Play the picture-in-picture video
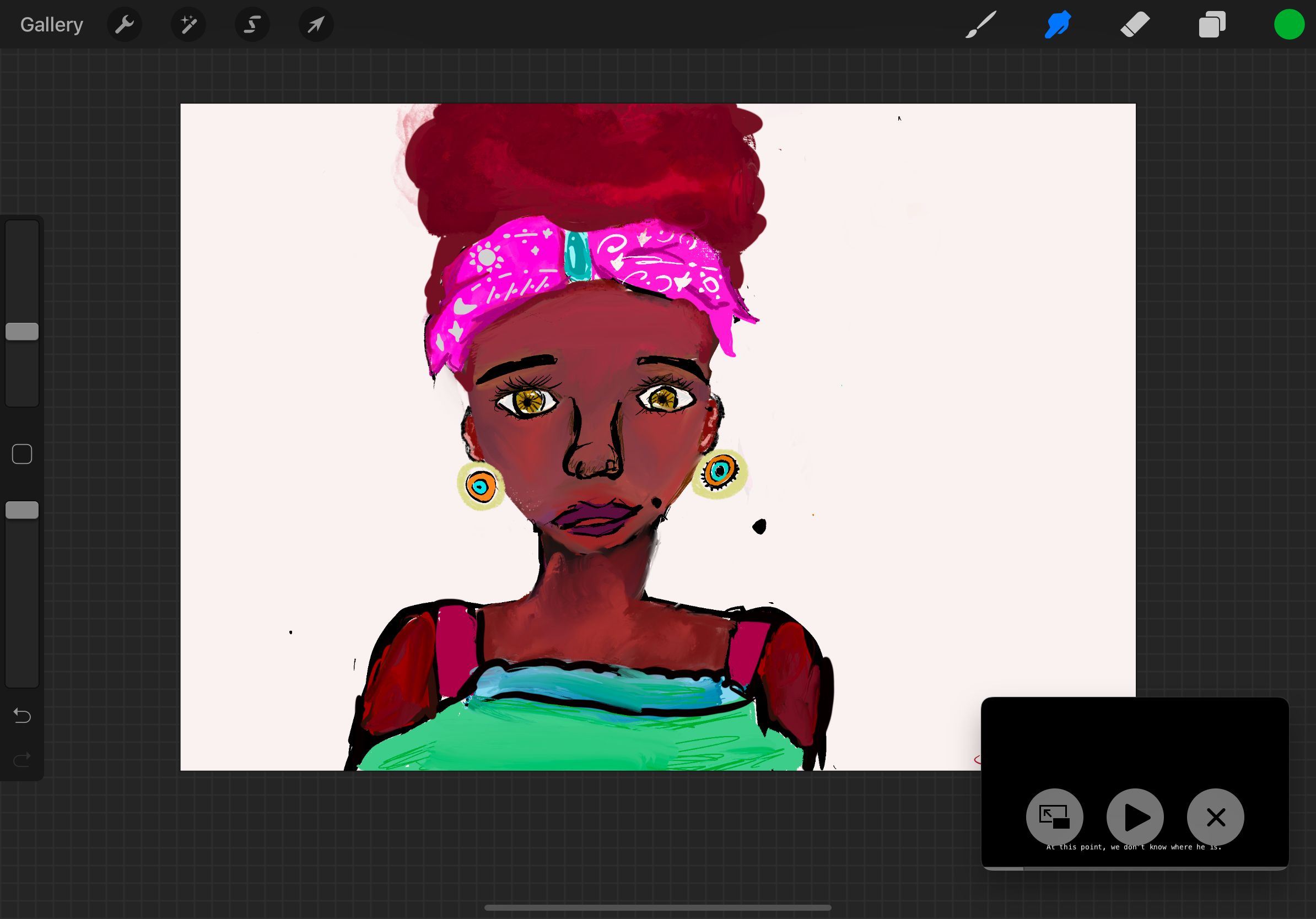The width and height of the screenshot is (1316, 919). [x=1135, y=817]
